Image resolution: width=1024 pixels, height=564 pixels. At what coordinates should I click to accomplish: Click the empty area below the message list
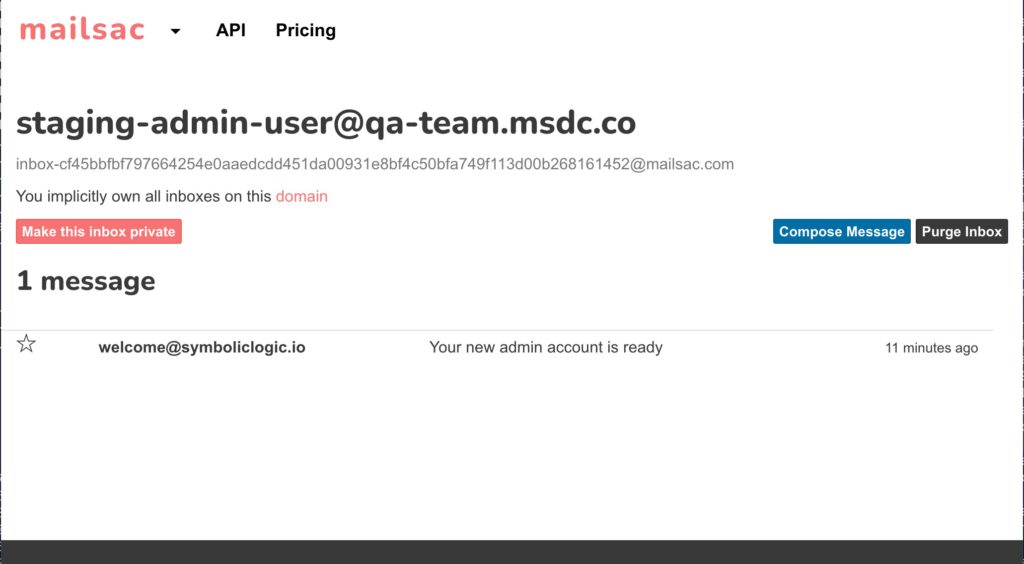[x=512, y=450]
